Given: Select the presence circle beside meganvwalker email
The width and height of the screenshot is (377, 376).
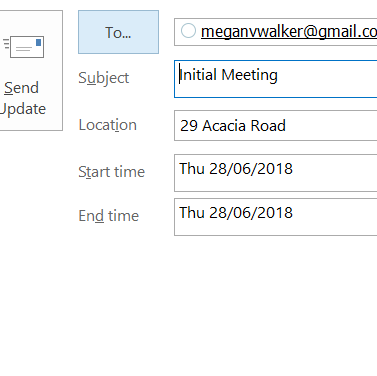Looking at the screenshot, I should click(x=188, y=31).
